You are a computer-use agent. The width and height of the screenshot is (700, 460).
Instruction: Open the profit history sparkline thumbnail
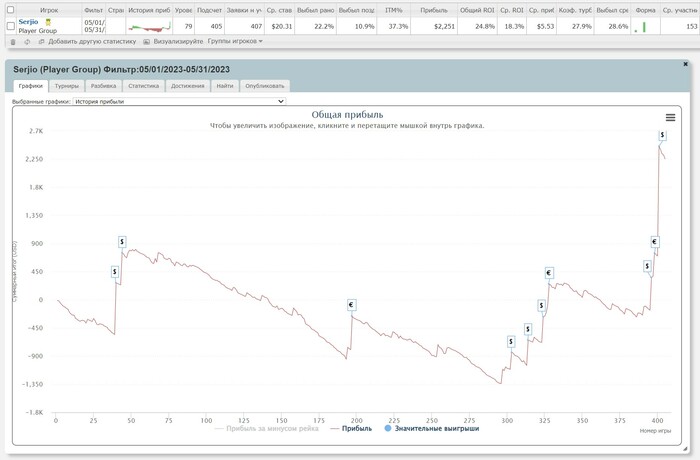(149, 28)
